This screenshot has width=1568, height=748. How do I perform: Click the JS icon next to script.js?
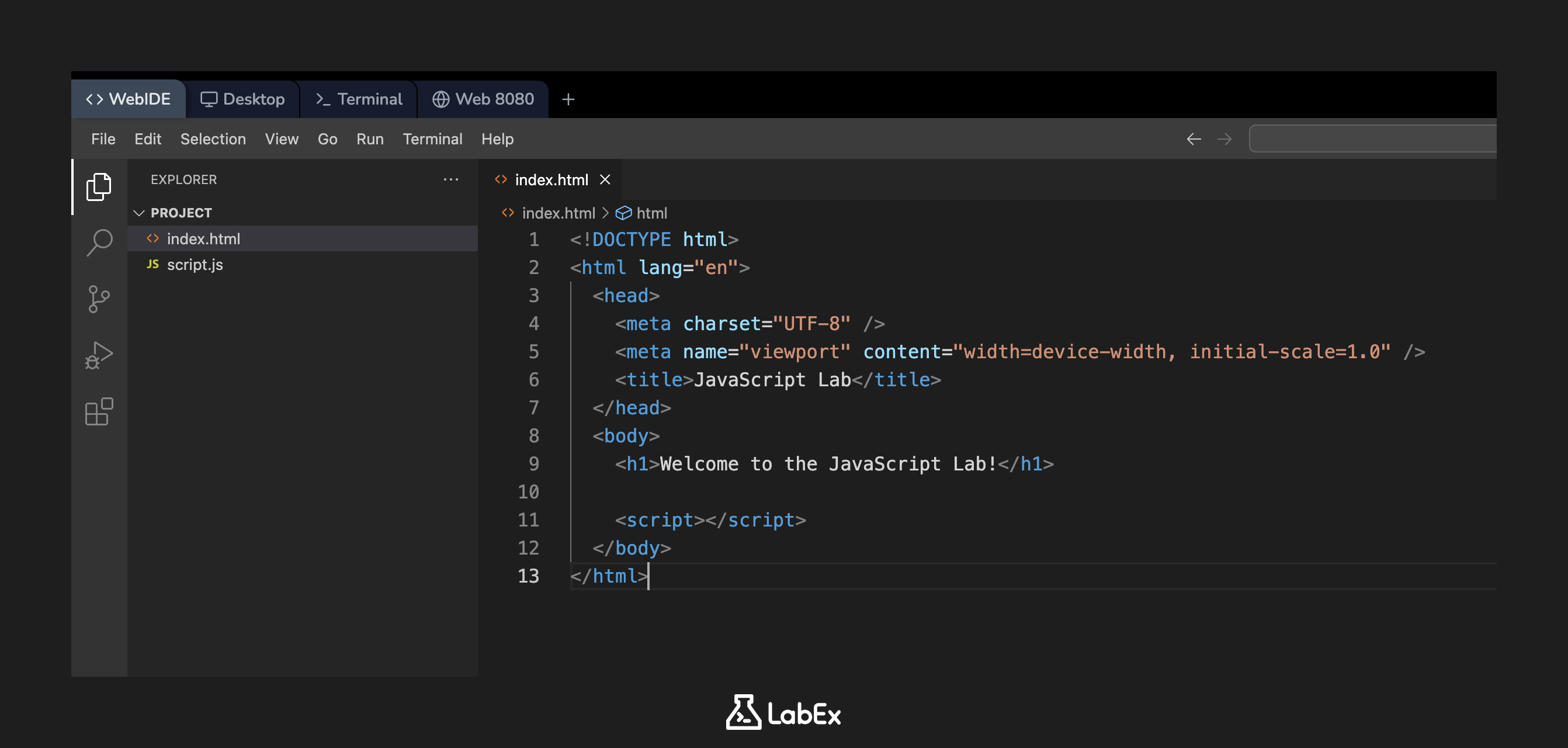[153, 264]
